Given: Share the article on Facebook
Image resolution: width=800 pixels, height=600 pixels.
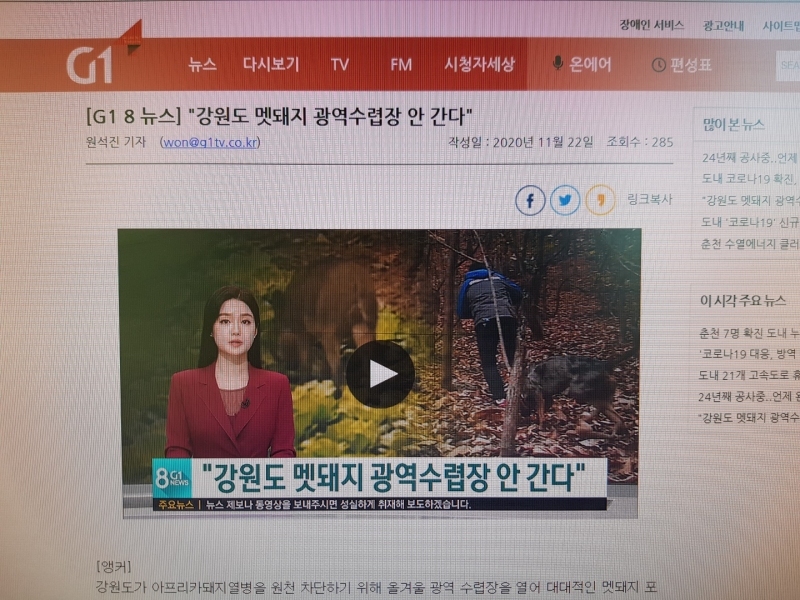Looking at the screenshot, I should click(x=530, y=201).
